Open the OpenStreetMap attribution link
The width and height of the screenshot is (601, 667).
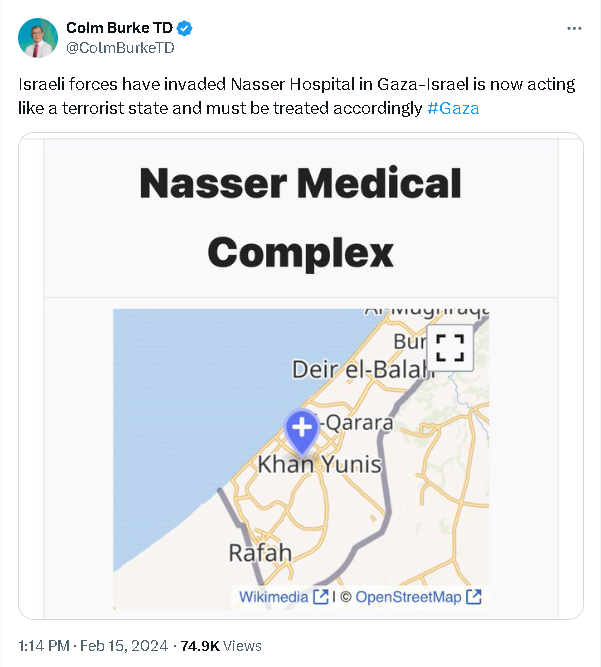[x=408, y=597]
